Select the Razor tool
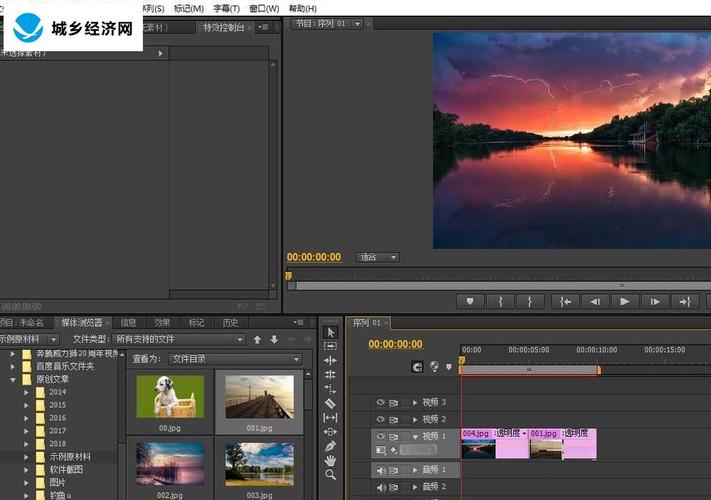711x500 pixels. click(x=331, y=403)
